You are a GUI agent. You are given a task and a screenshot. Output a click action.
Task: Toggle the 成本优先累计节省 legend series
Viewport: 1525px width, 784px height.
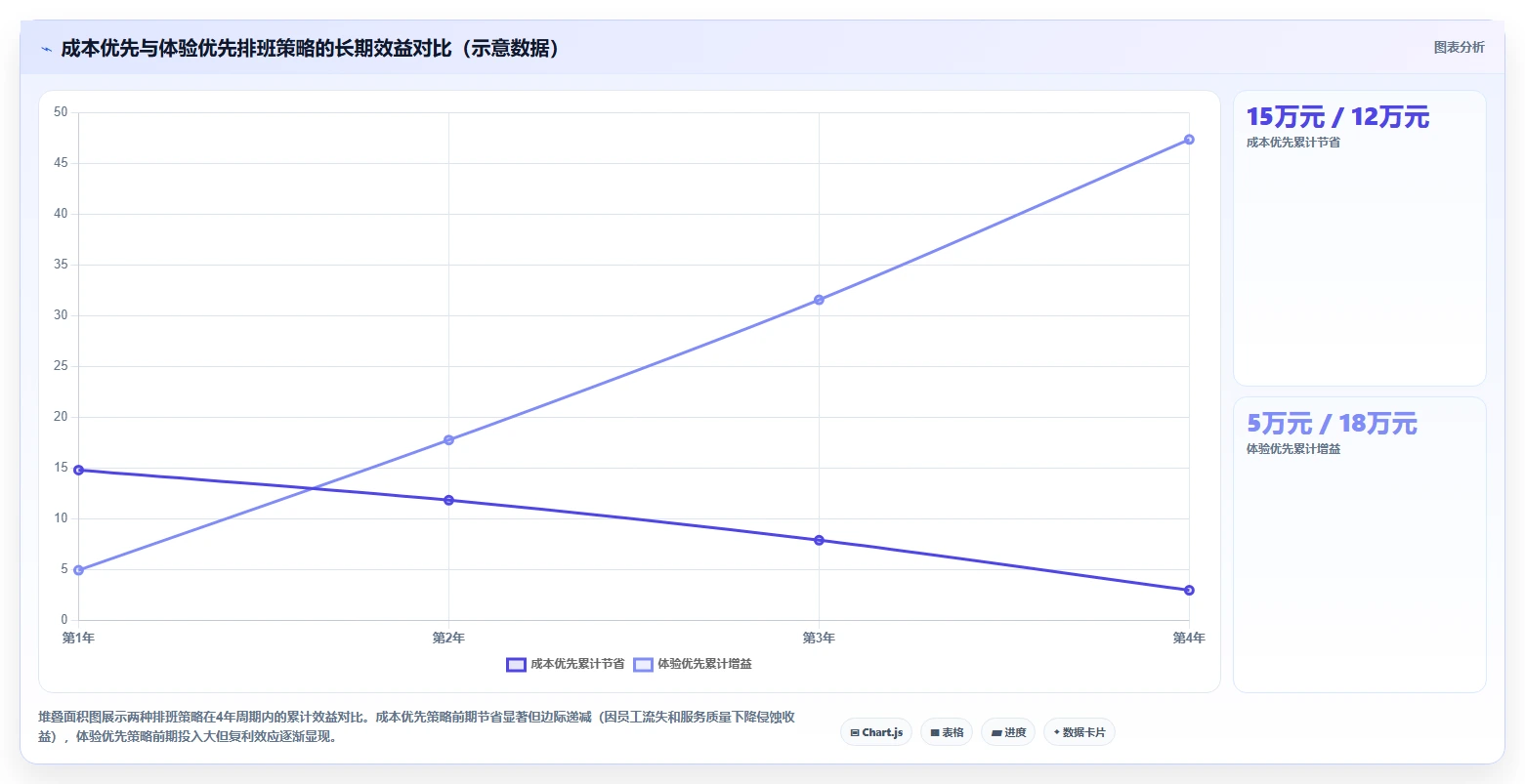[x=565, y=664]
